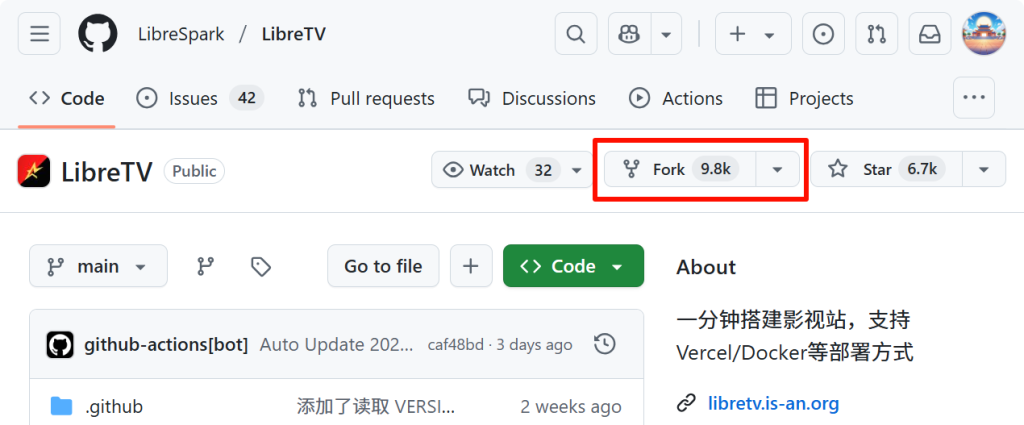Click the Issues count badge 42
This screenshot has height=425, width=1024.
[x=246, y=99]
